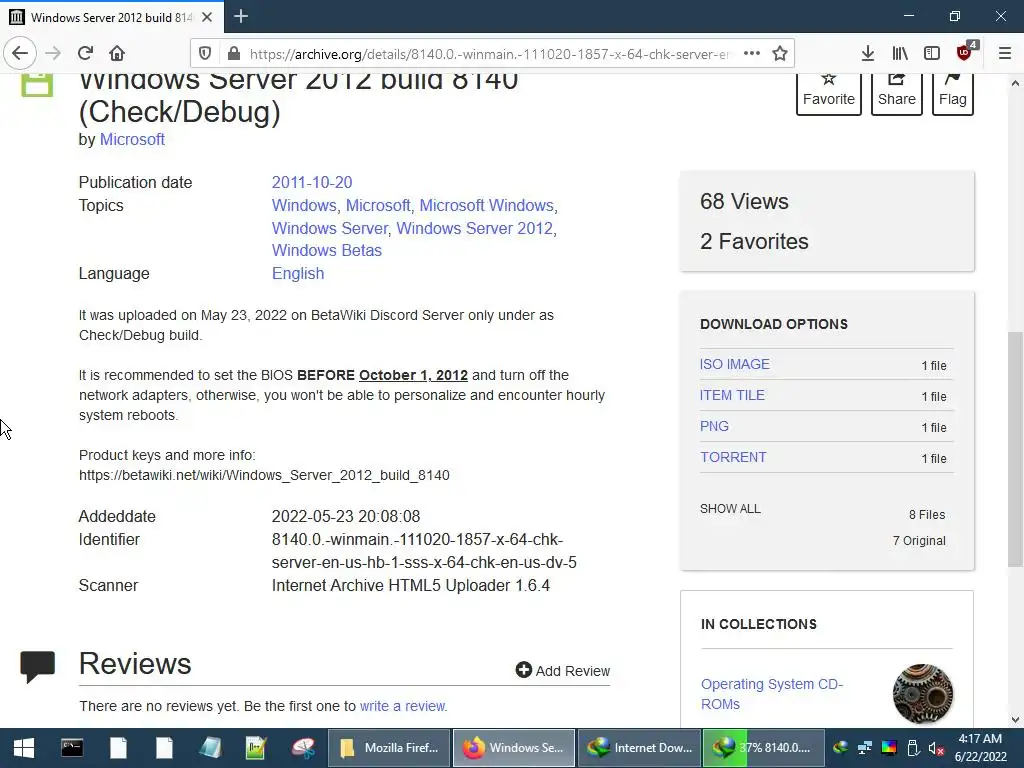Download the ISO IMAGE option

735,364
